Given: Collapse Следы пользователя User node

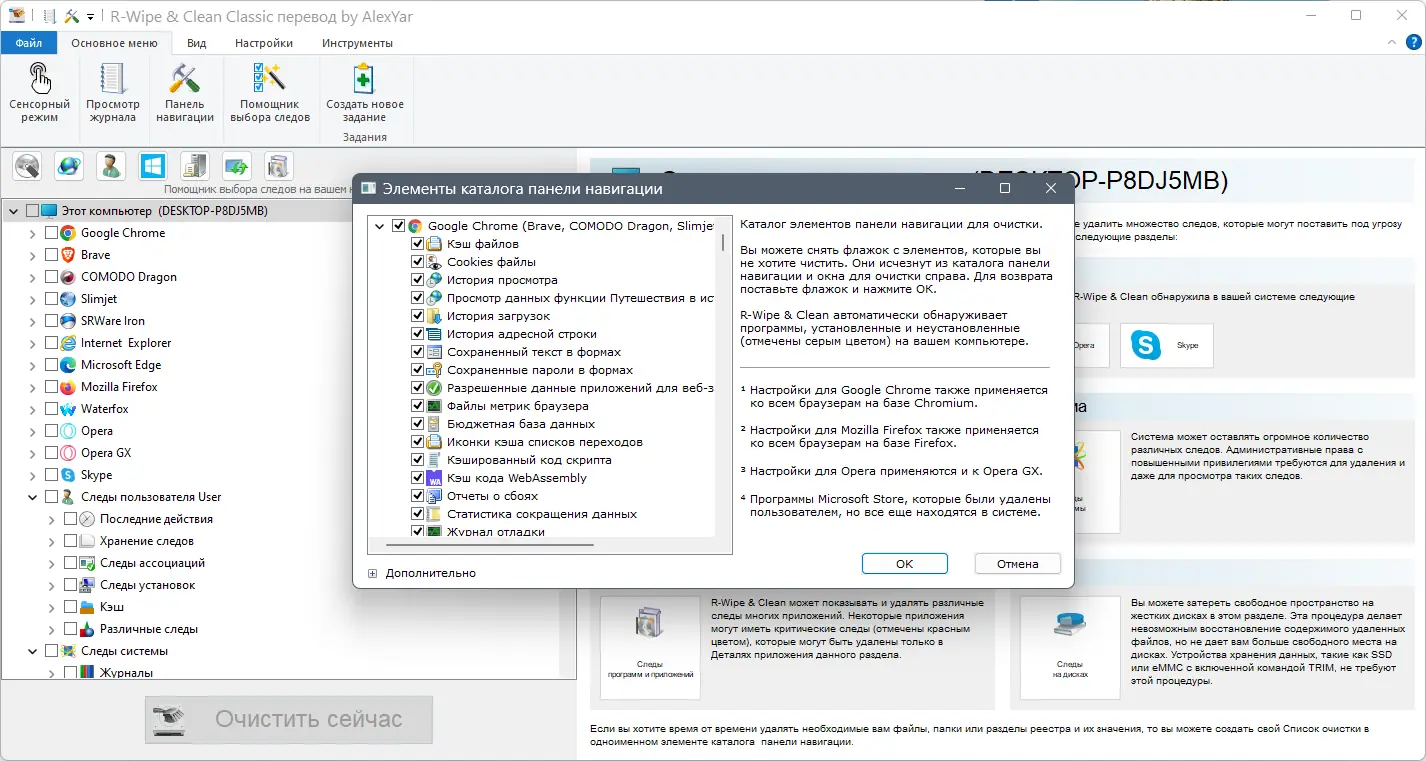Looking at the screenshot, I should point(32,497).
